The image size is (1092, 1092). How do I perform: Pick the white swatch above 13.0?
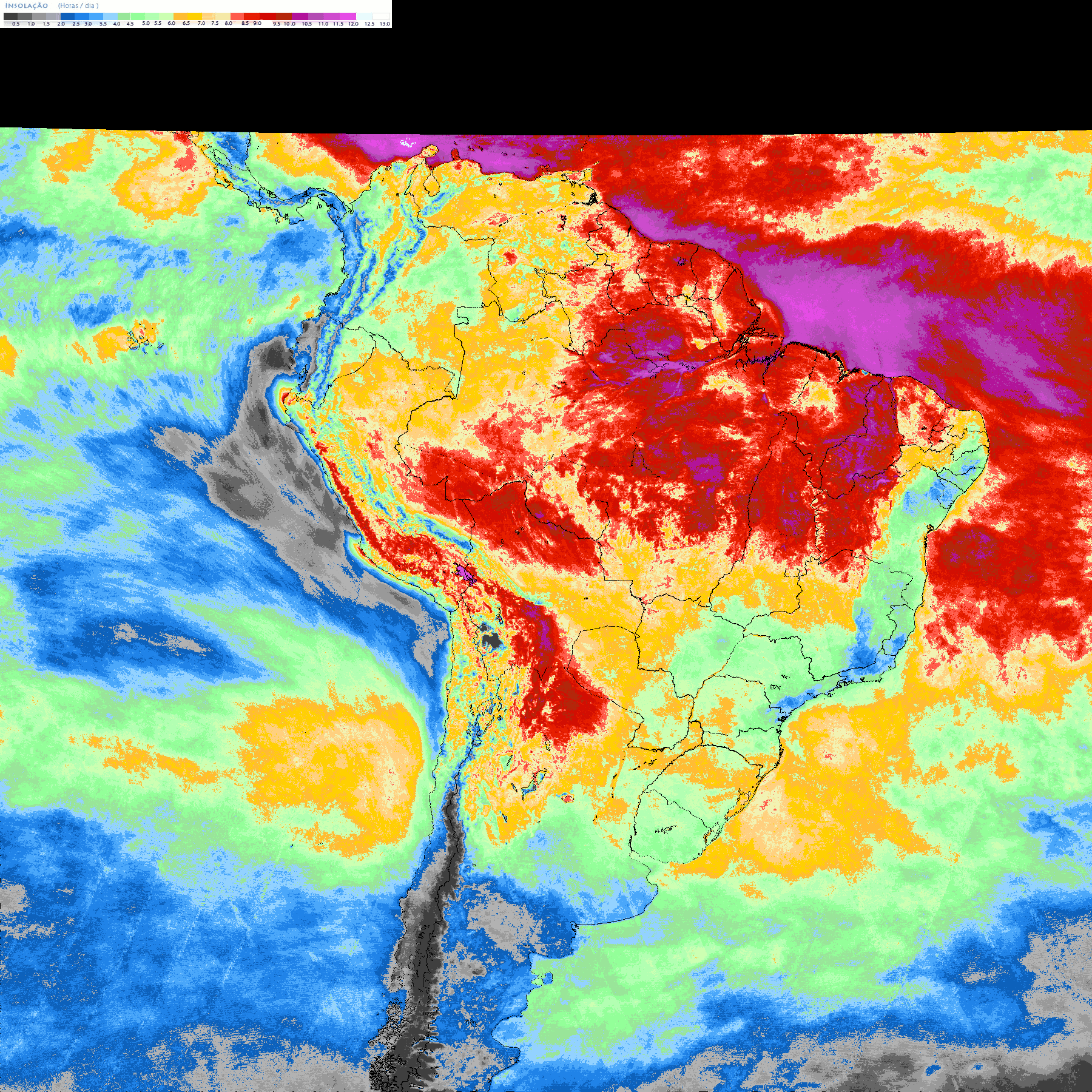(381, 16)
